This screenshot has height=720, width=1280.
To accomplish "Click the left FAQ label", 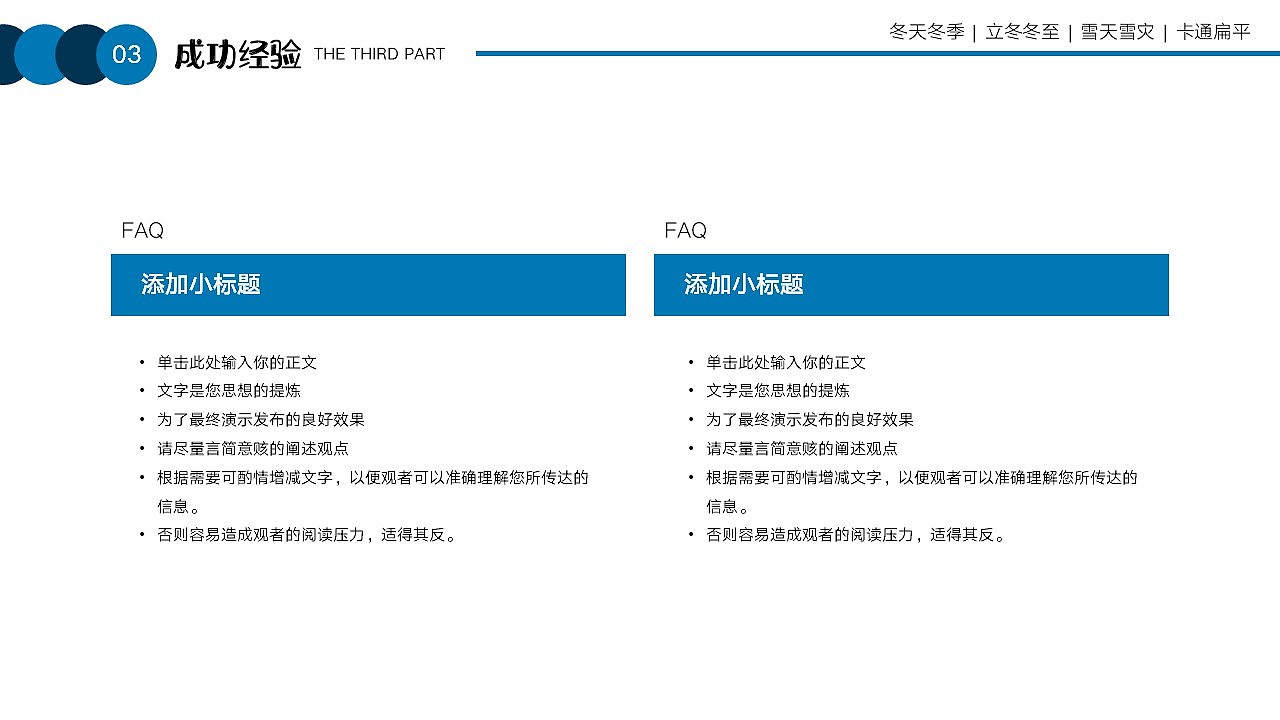I will (143, 231).
